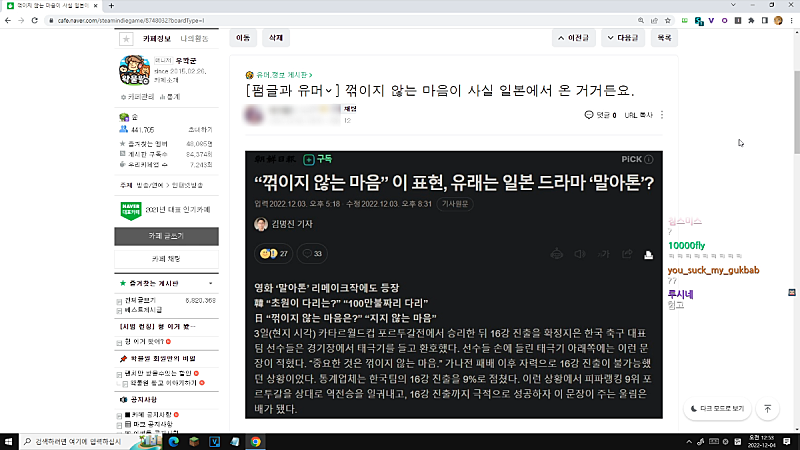Viewport: 800px width, 450px height.
Task: Open the 유머,정보 게시판 breadcrumb link
Action: (282, 75)
